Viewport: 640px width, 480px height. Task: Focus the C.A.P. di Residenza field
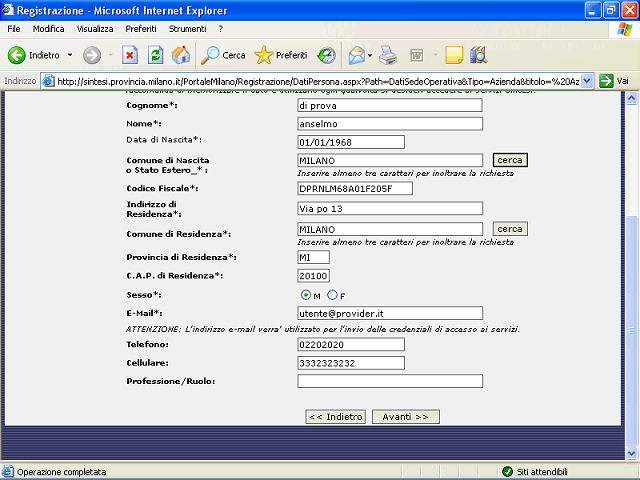[313, 276]
